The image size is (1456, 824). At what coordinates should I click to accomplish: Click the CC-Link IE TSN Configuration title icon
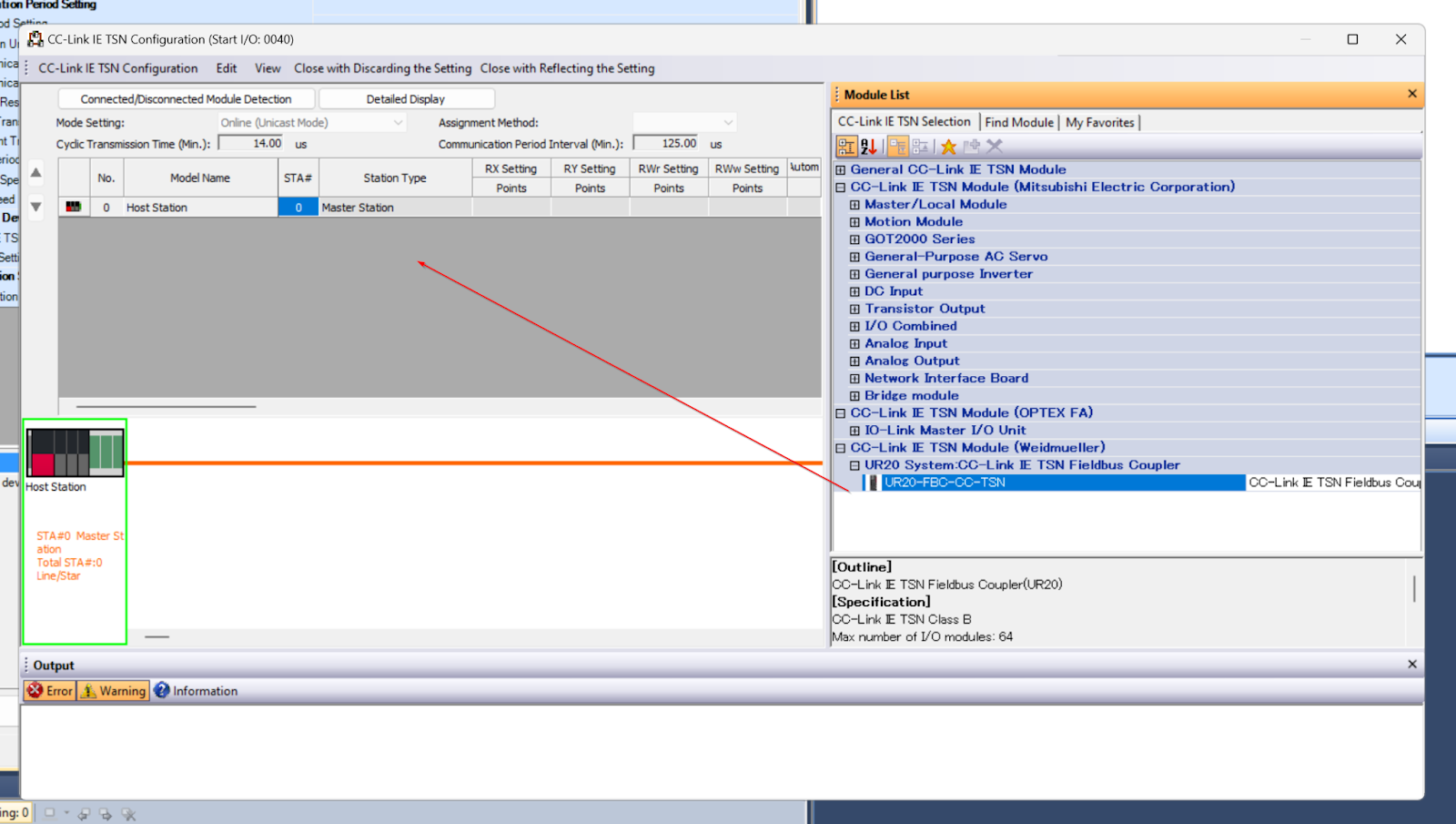point(35,39)
